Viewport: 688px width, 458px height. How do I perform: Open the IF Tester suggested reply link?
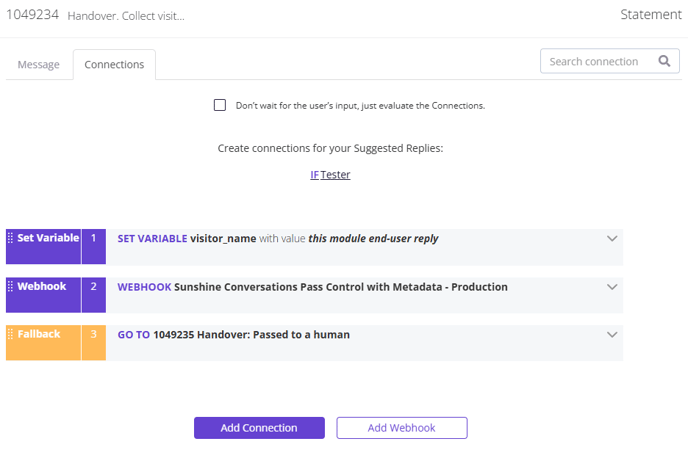coord(330,175)
